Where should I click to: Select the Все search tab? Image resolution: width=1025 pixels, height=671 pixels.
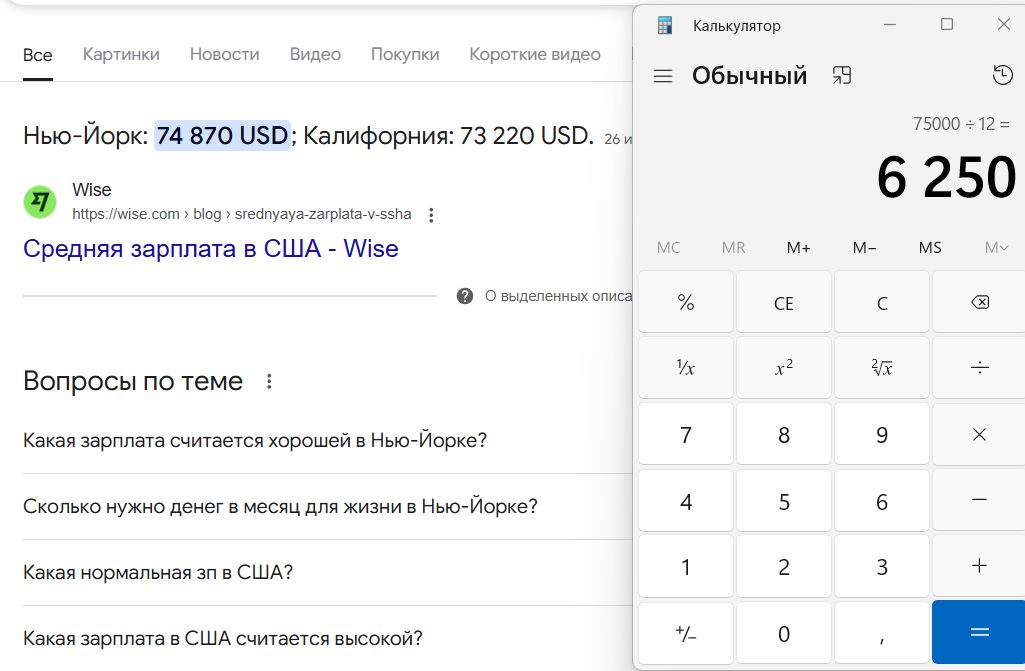pos(37,55)
